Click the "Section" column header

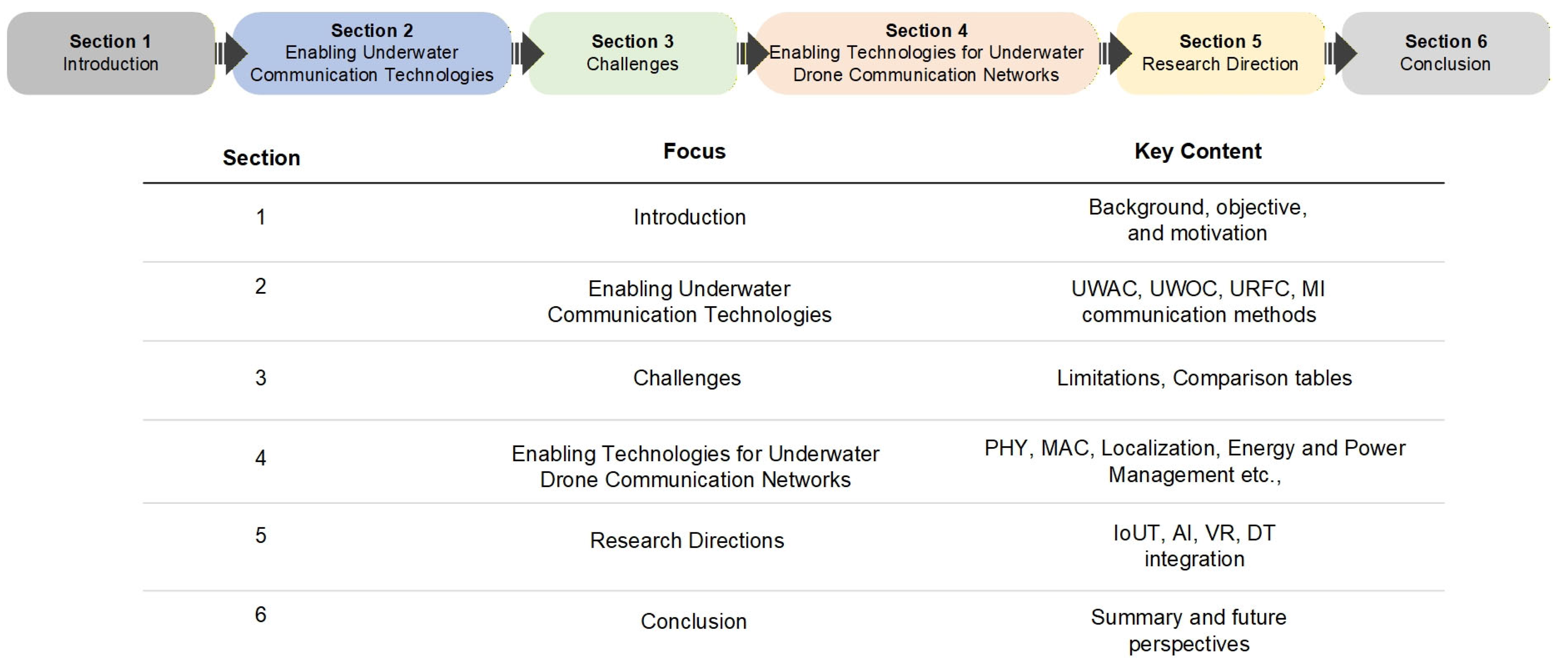pyautogui.click(x=261, y=158)
